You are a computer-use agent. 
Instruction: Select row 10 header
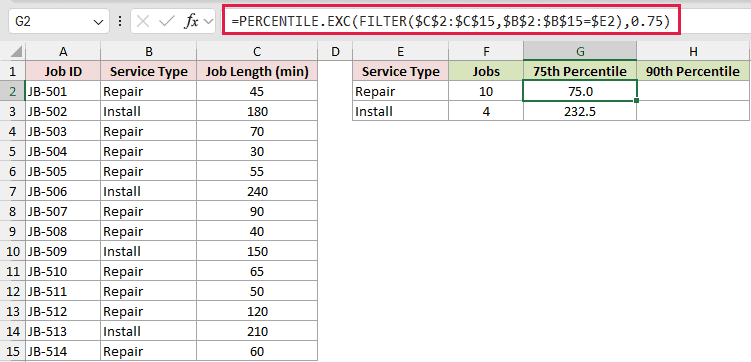coord(12,251)
